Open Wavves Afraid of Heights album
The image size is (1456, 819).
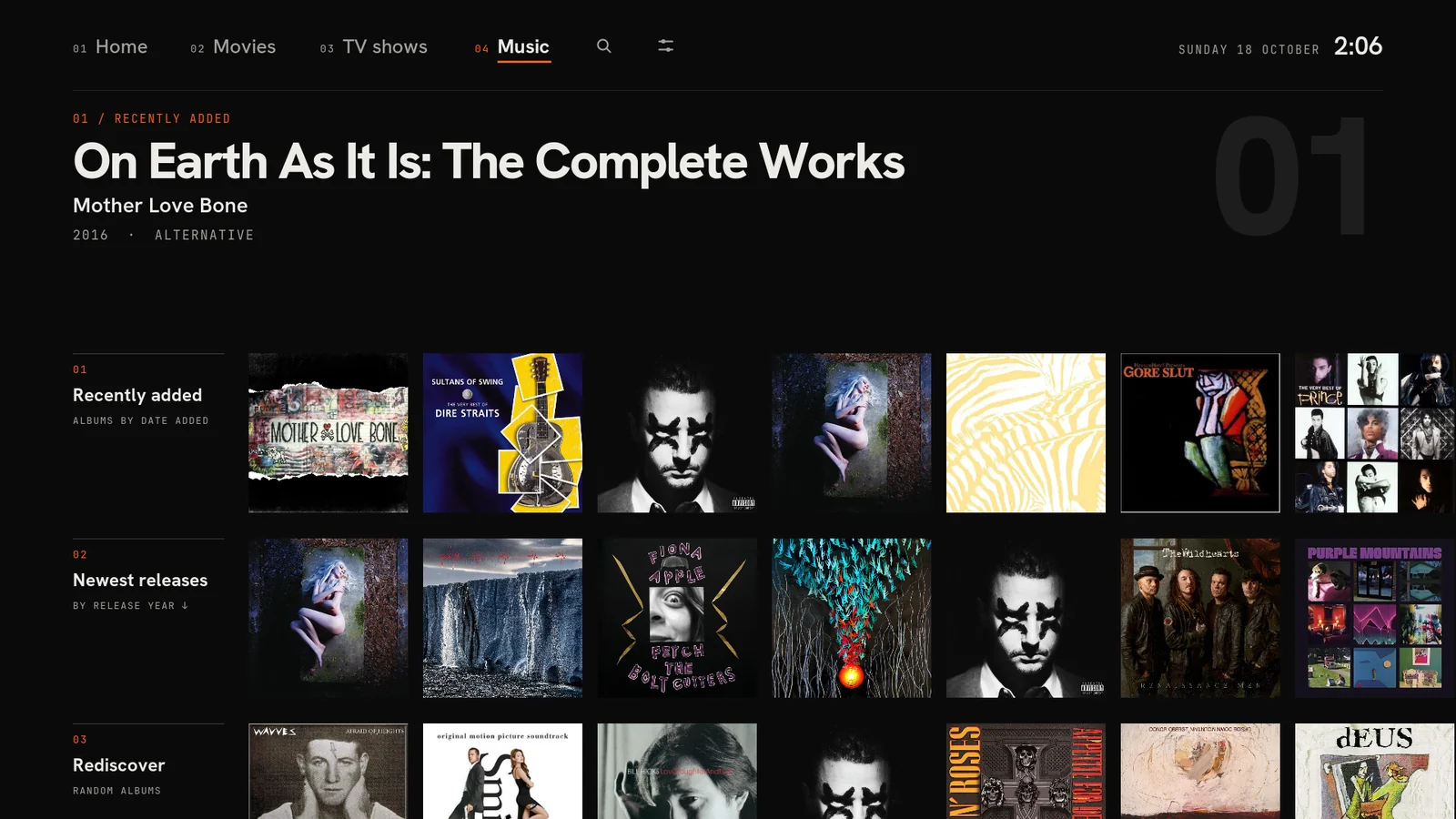click(329, 772)
